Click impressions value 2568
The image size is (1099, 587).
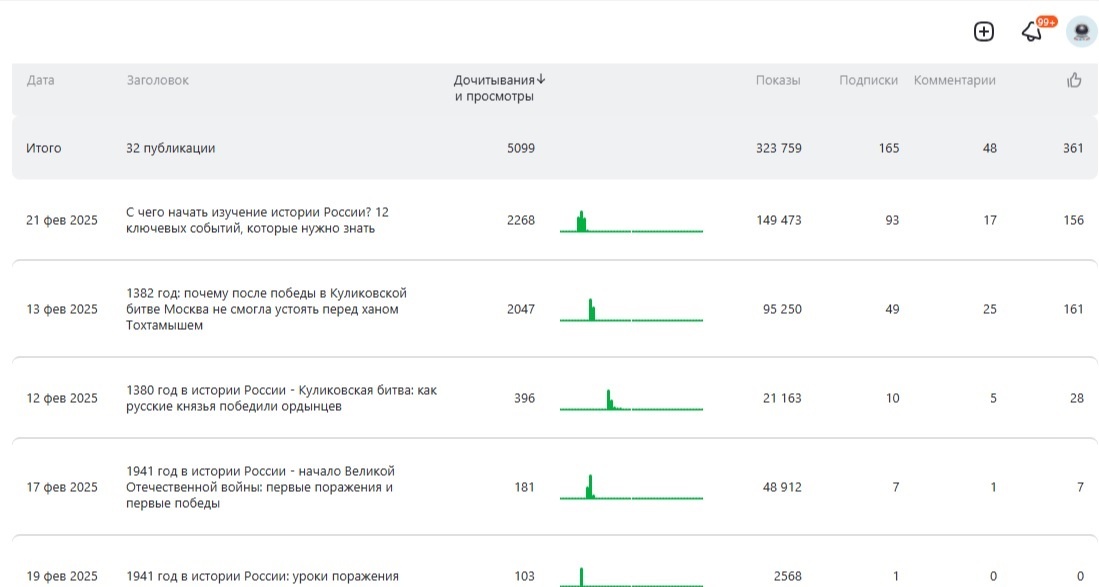coord(788,576)
